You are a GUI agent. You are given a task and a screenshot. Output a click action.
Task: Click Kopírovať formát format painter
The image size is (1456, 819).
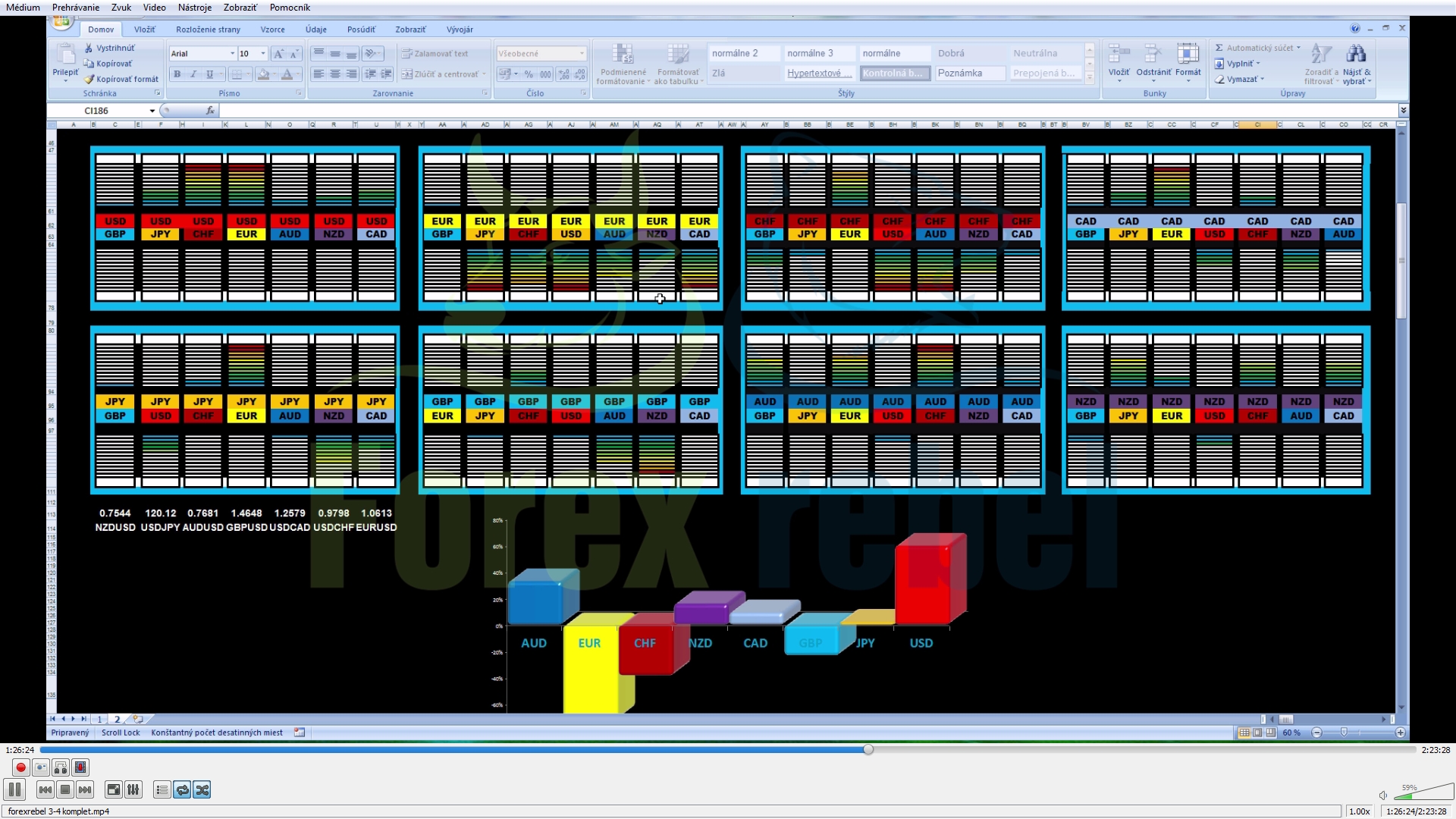pos(121,79)
